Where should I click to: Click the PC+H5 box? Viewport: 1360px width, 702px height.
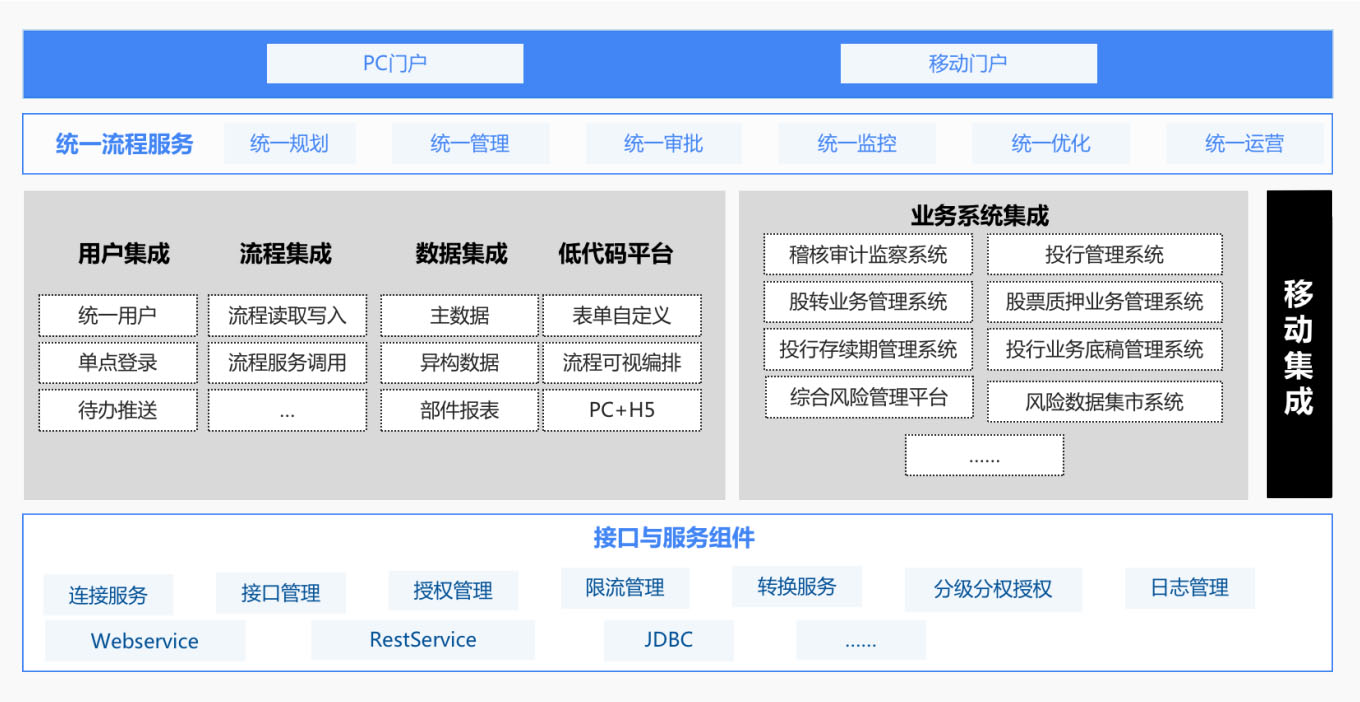(621, 411)
